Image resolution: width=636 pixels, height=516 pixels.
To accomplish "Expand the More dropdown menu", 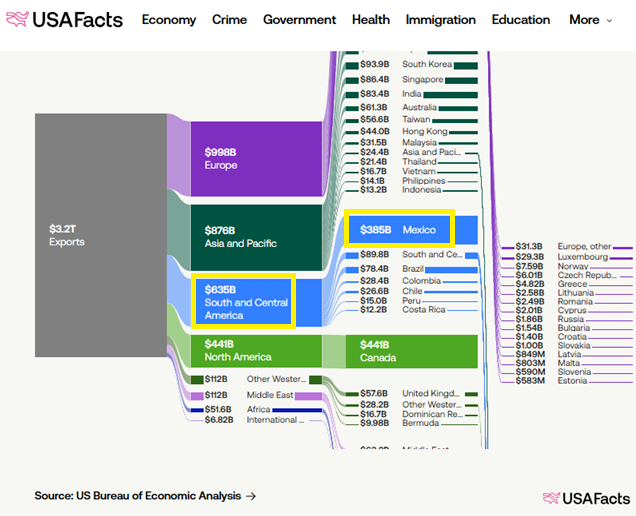I will coord(591,19).
